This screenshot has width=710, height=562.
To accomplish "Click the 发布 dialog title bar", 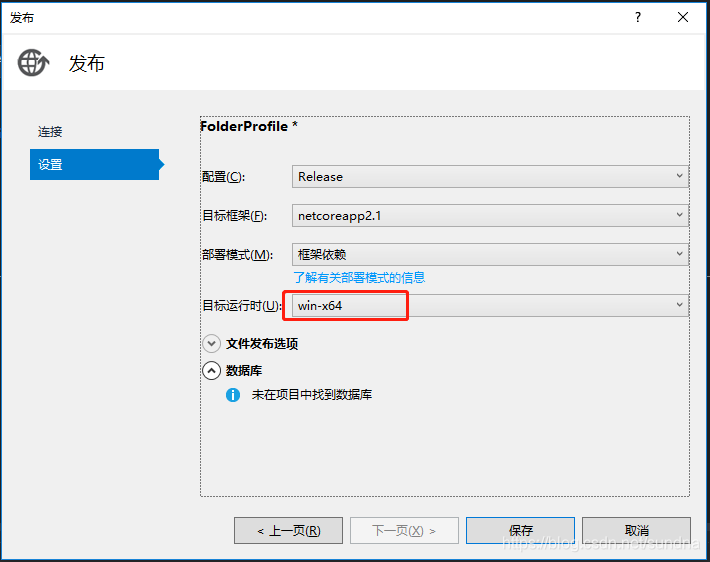I will point(300,17).
